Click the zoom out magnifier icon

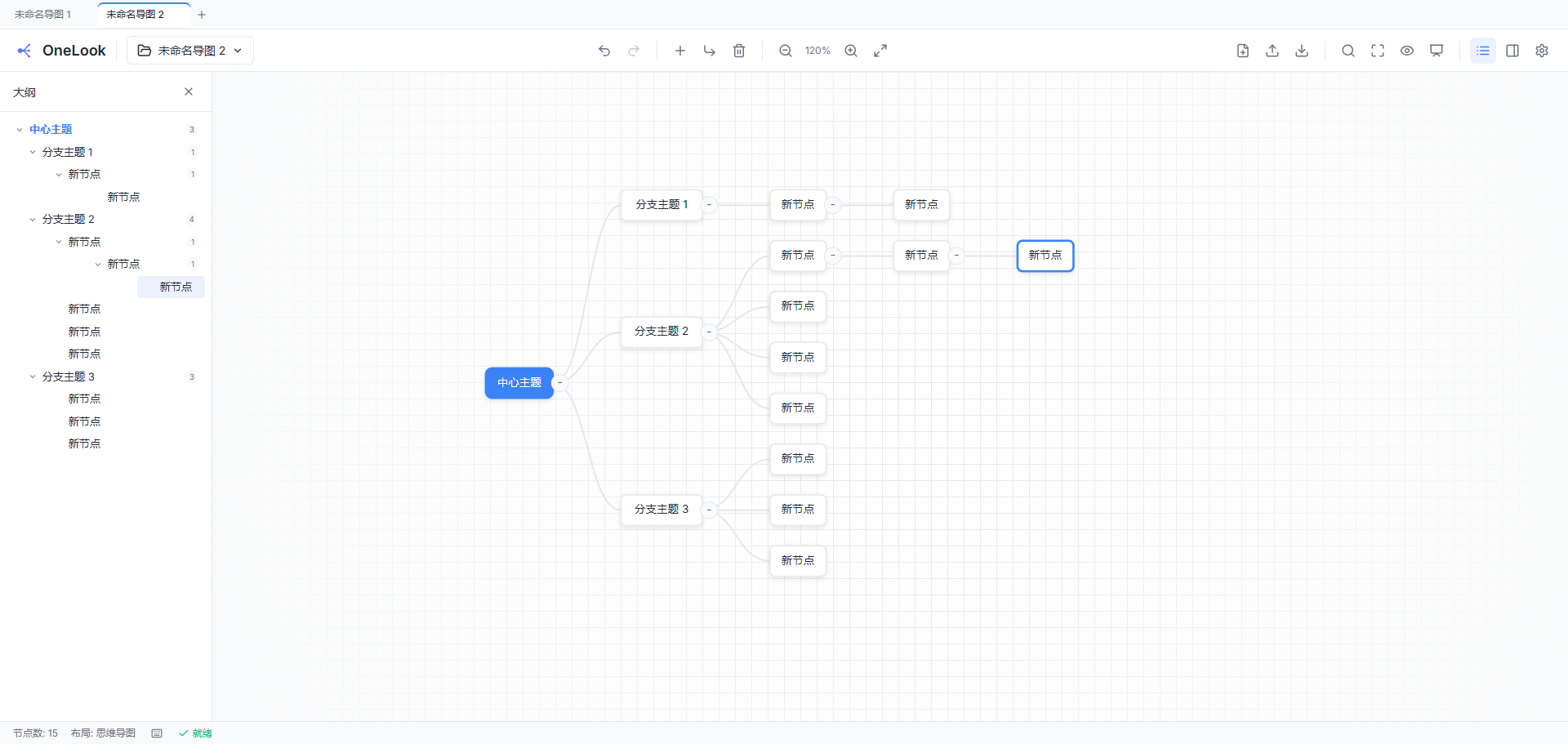[786, 51]
